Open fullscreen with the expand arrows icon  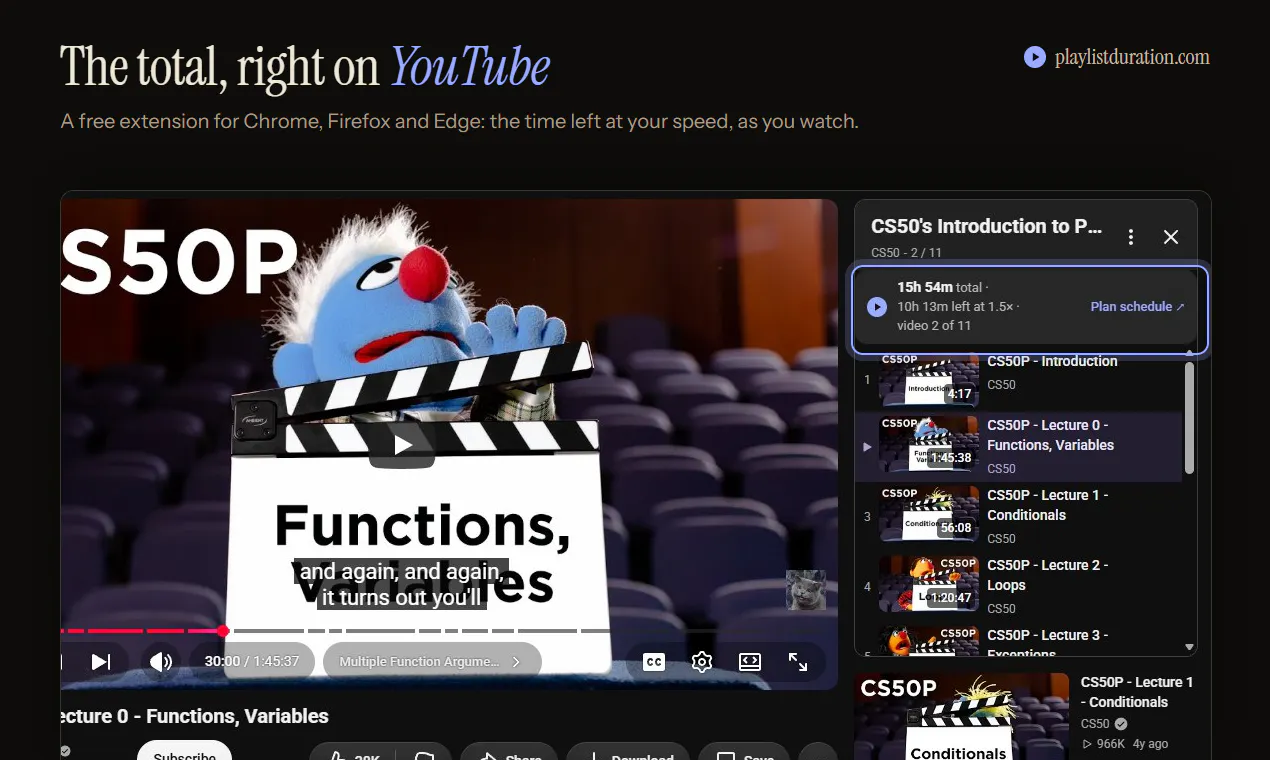pyautogui.click(x=798, y=662)
